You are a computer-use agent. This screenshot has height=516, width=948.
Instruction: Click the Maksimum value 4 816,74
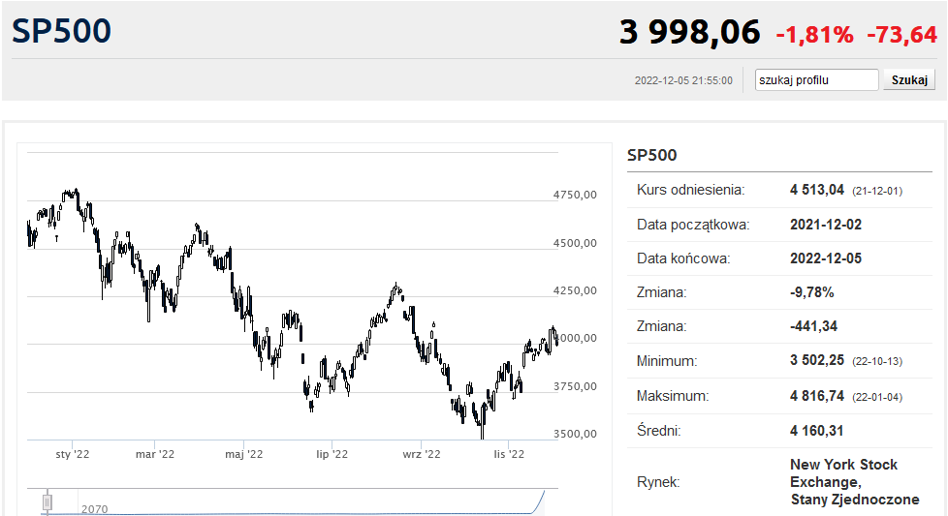tap(818, 396)
